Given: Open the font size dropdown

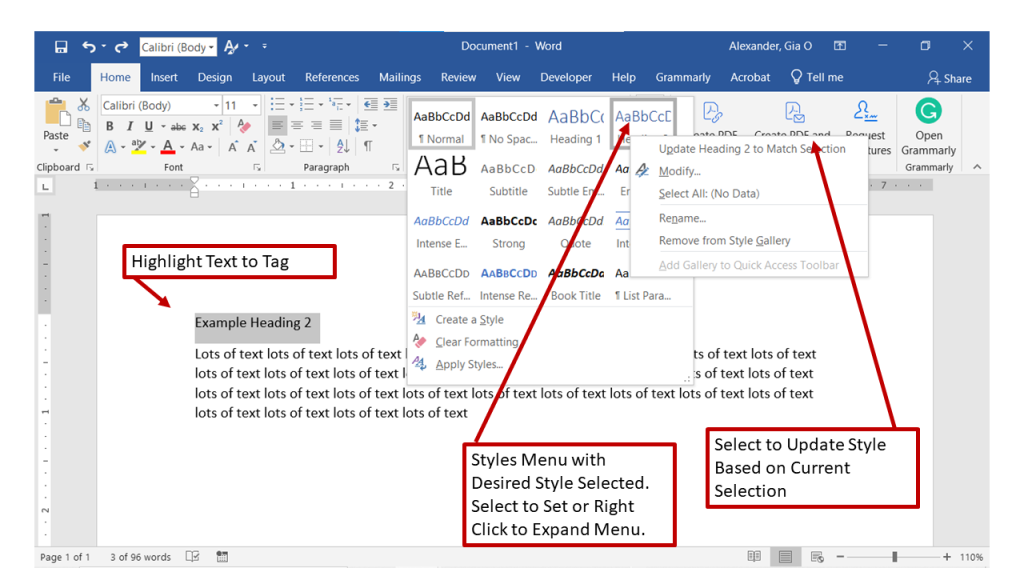Looking at the screenshot, I should [x=254, y=105].
